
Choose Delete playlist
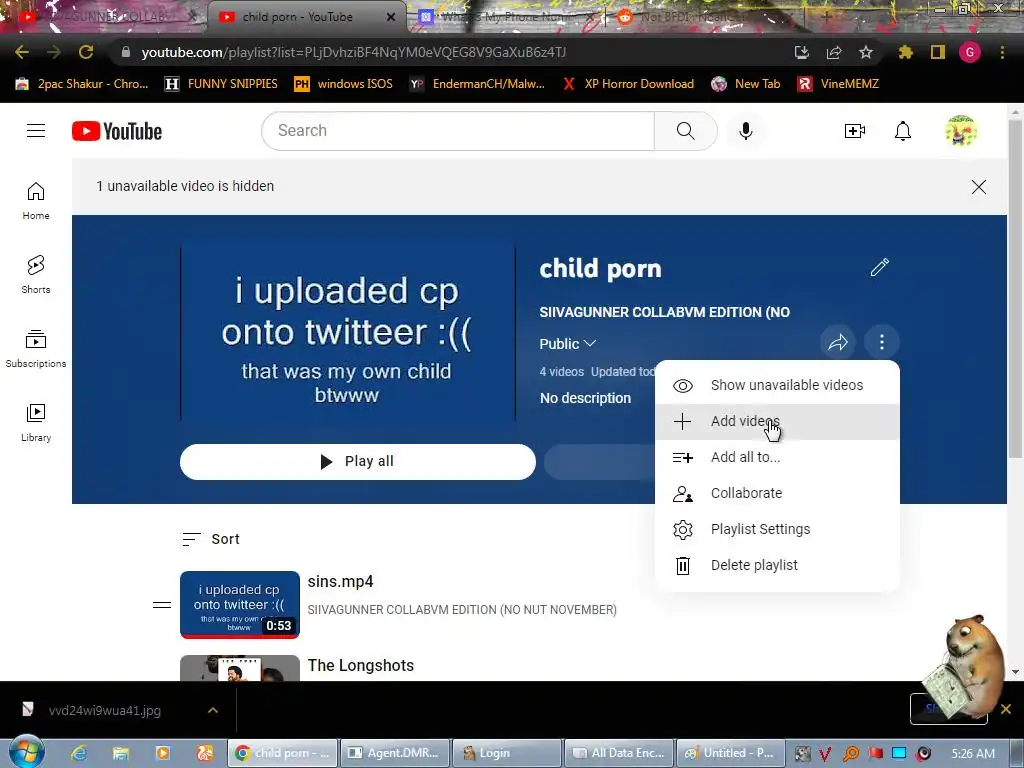(777, 565)
